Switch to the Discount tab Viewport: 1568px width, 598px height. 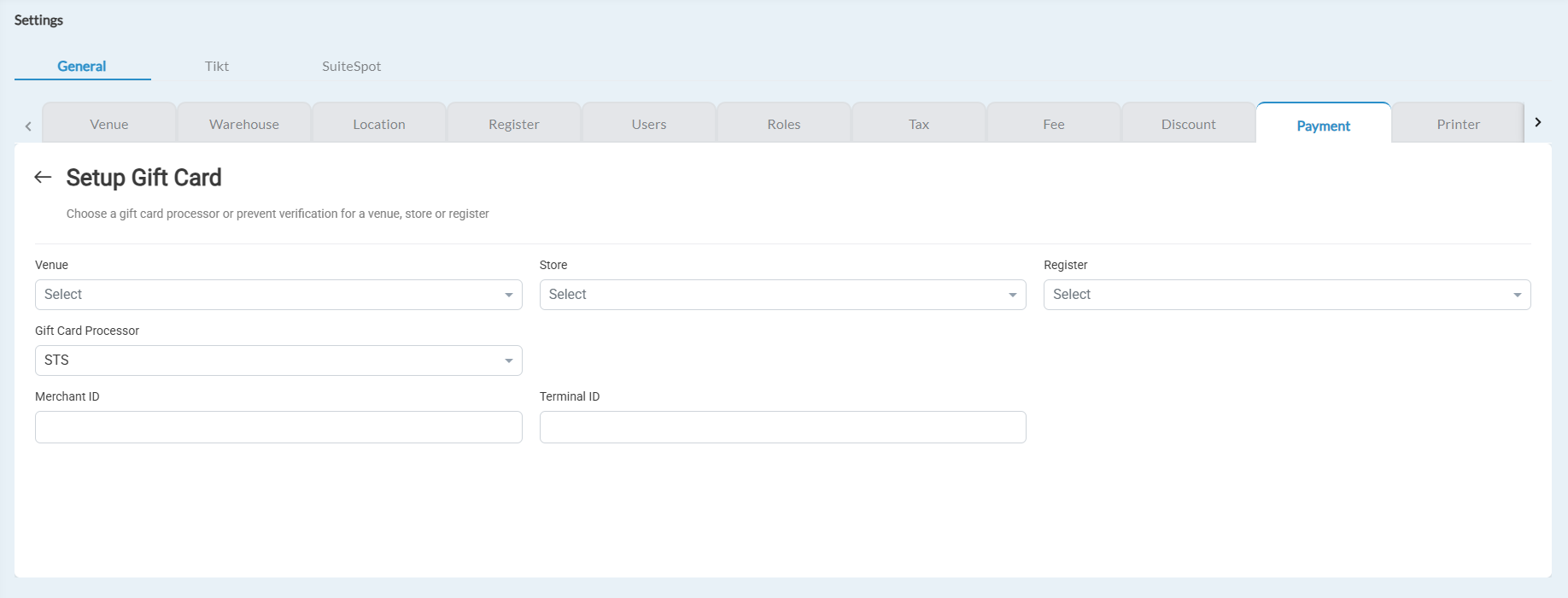(1189, 125)
